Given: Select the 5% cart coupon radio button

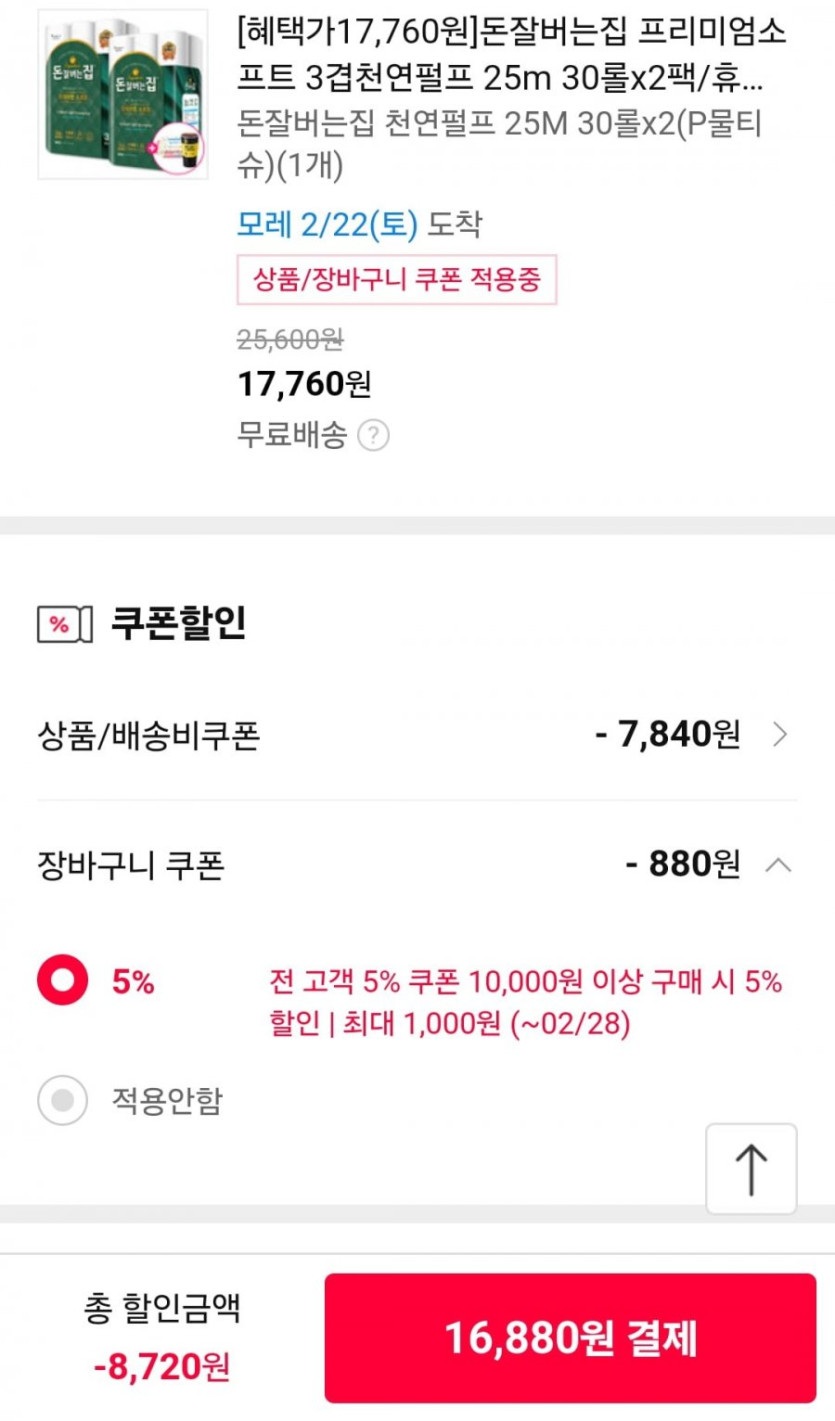Looking at the screenshot, I should coord(63,982).
